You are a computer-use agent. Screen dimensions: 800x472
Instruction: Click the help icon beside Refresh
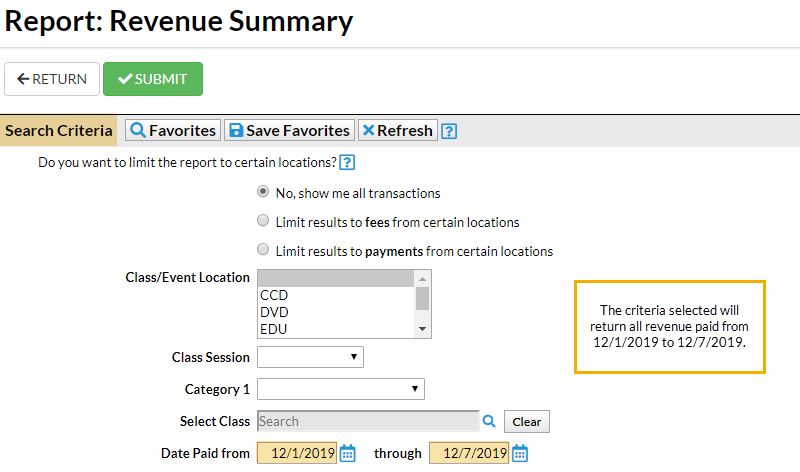(449, 131)
